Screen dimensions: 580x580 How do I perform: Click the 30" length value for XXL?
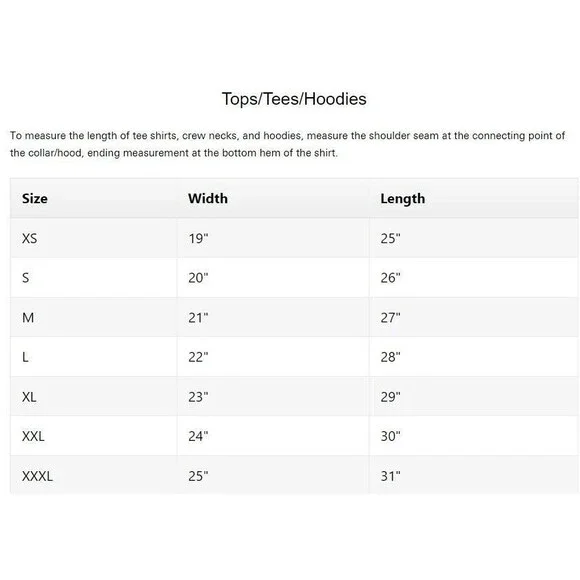coord(391,436)
